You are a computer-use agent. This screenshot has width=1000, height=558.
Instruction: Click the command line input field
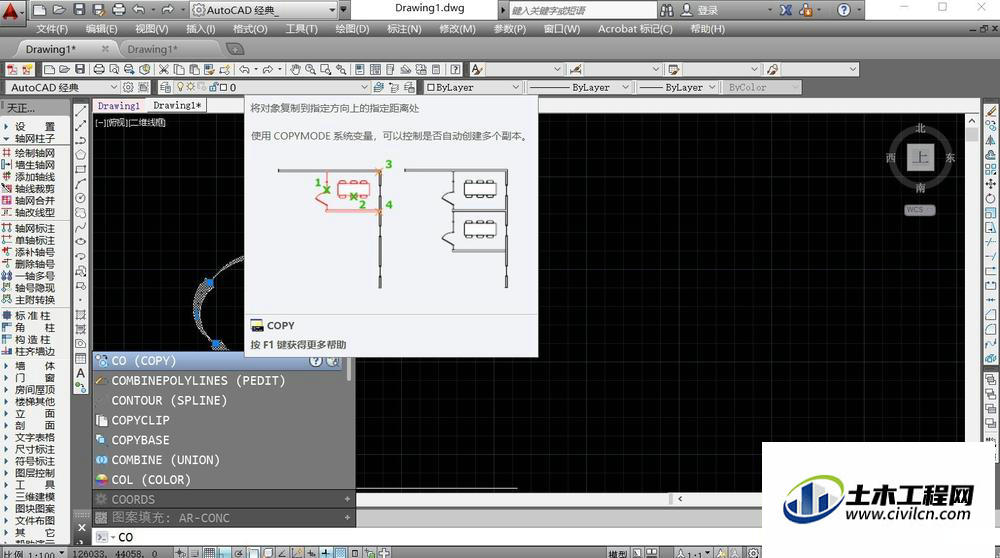coord(427,537)
